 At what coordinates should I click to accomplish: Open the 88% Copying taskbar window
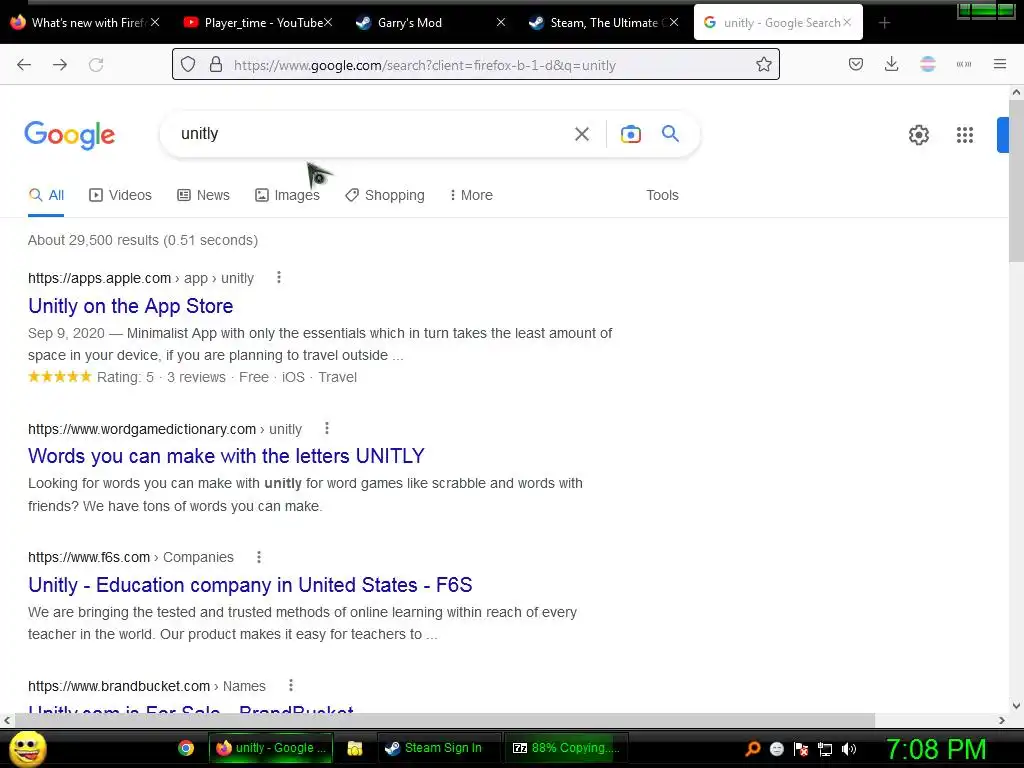pyautogui.click(x=566, y=748)
